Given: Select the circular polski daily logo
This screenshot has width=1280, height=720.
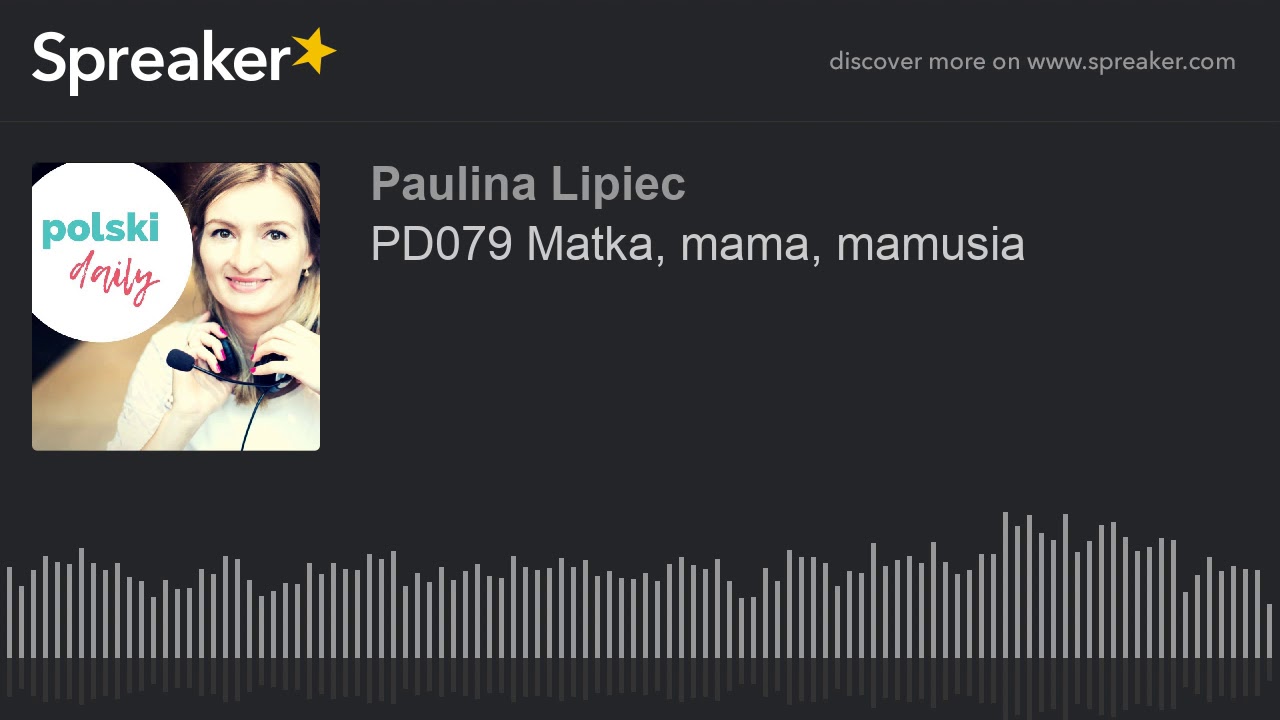Looking at the screenshot, I should (x=107, y=252).
